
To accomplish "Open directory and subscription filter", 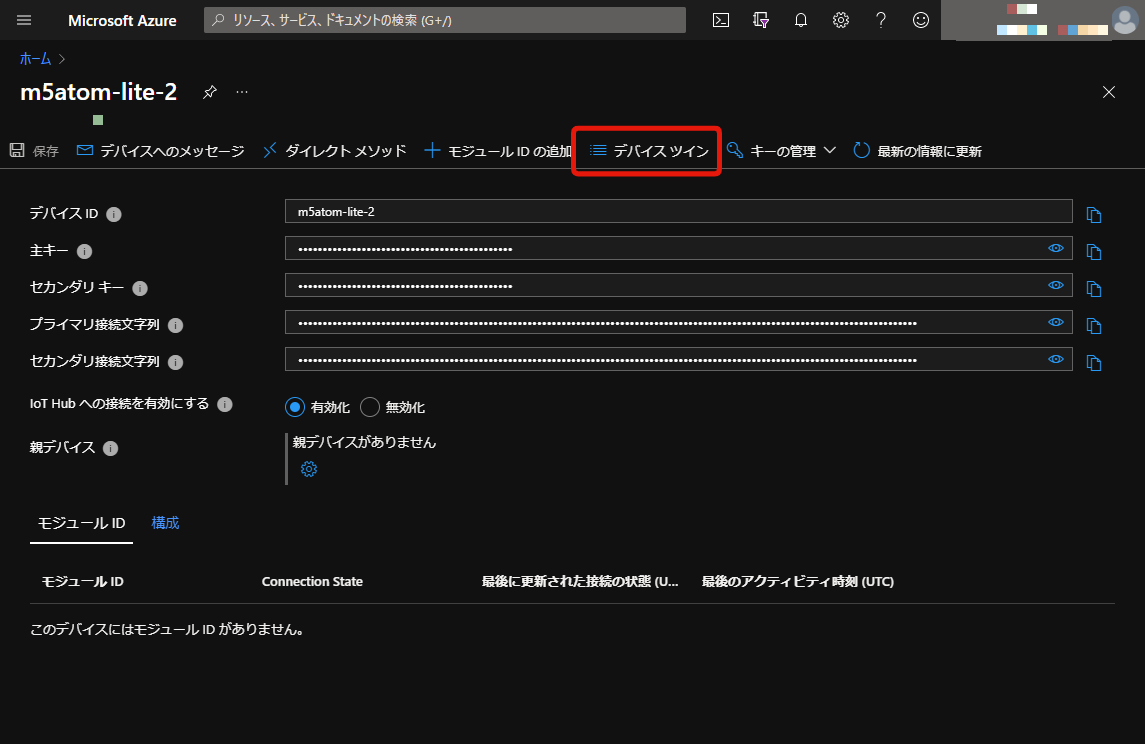I will pyautogui.click(x=761, y=20).
